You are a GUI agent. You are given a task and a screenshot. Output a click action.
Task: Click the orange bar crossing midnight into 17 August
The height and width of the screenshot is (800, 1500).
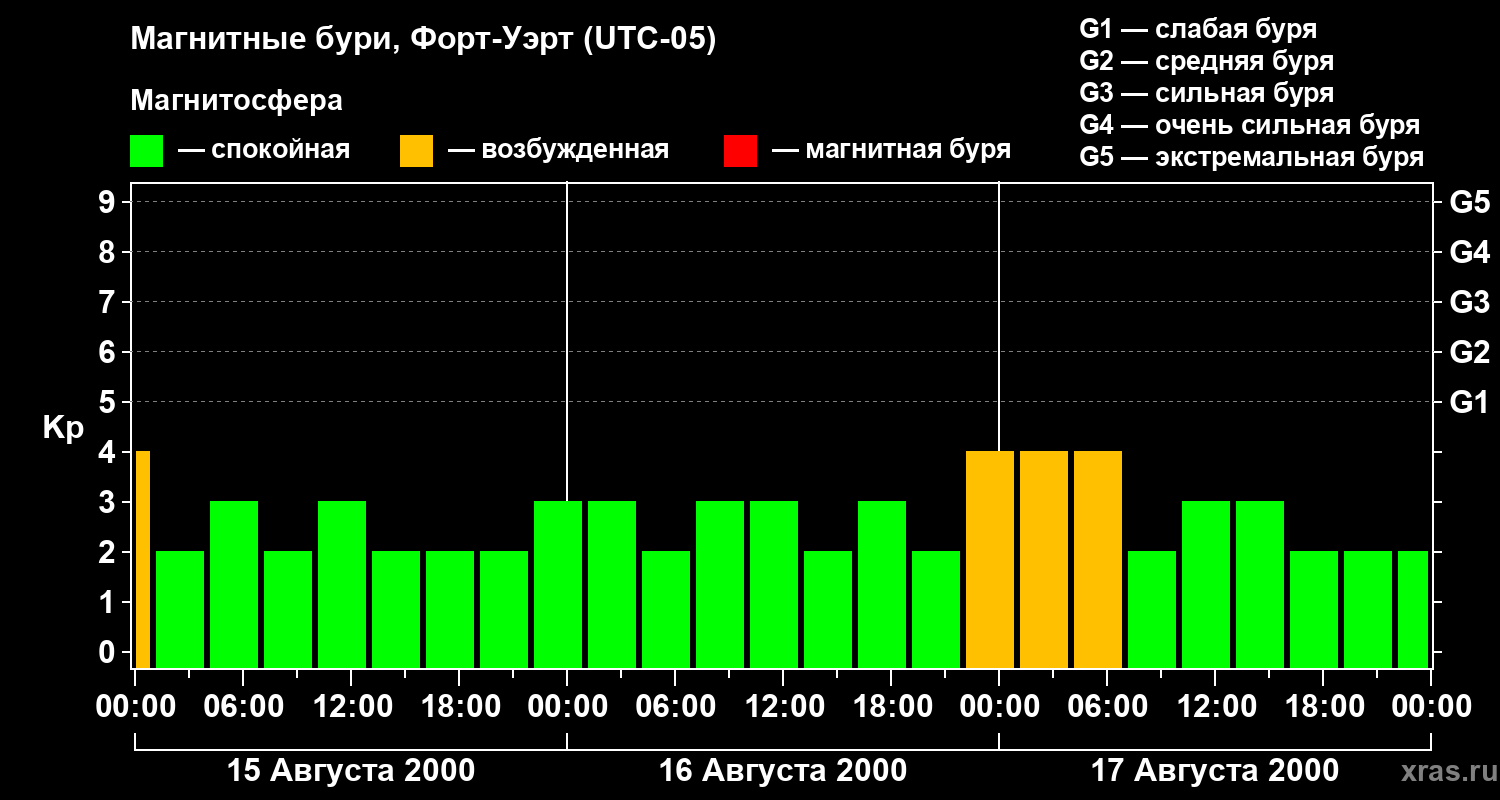point(990,559)
